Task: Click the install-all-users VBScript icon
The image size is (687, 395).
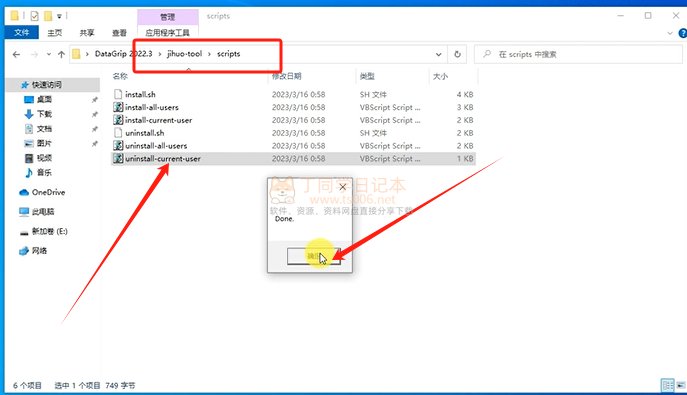Action: click(118, 107)
